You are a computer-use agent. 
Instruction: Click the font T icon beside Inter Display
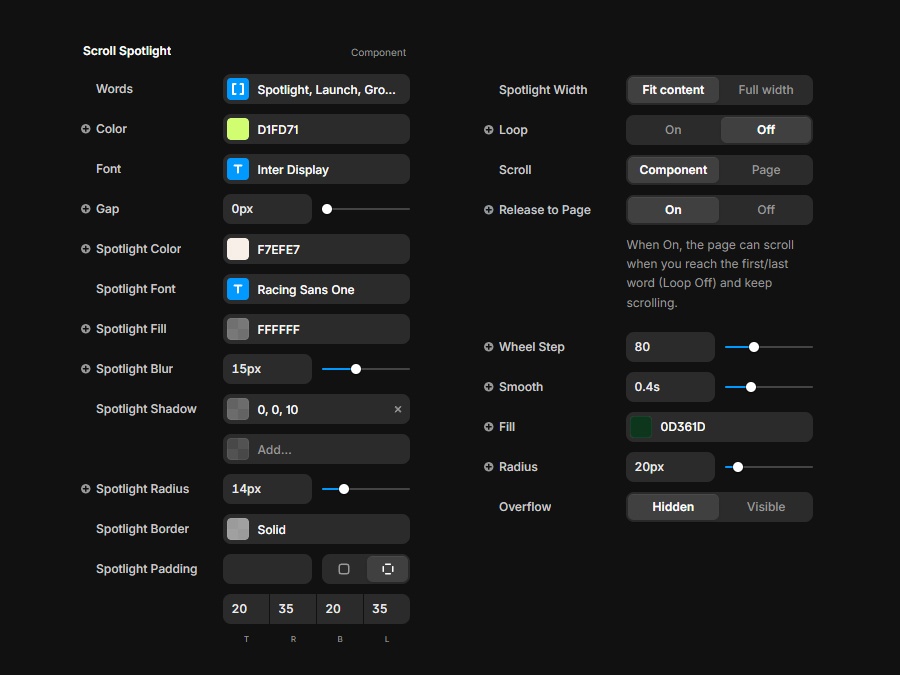click(x=238, y=169)
